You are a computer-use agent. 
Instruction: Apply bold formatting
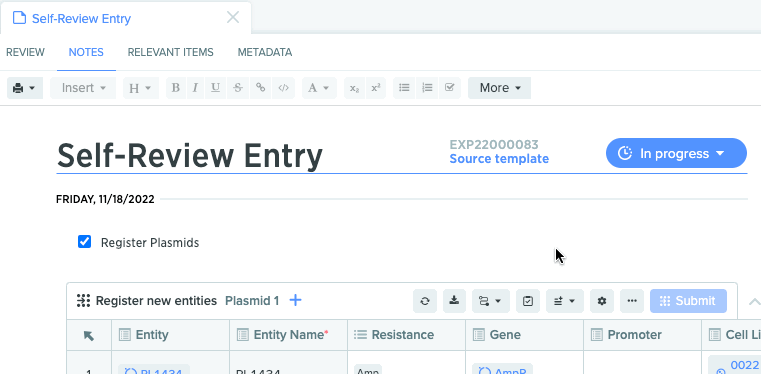point(176,88)
